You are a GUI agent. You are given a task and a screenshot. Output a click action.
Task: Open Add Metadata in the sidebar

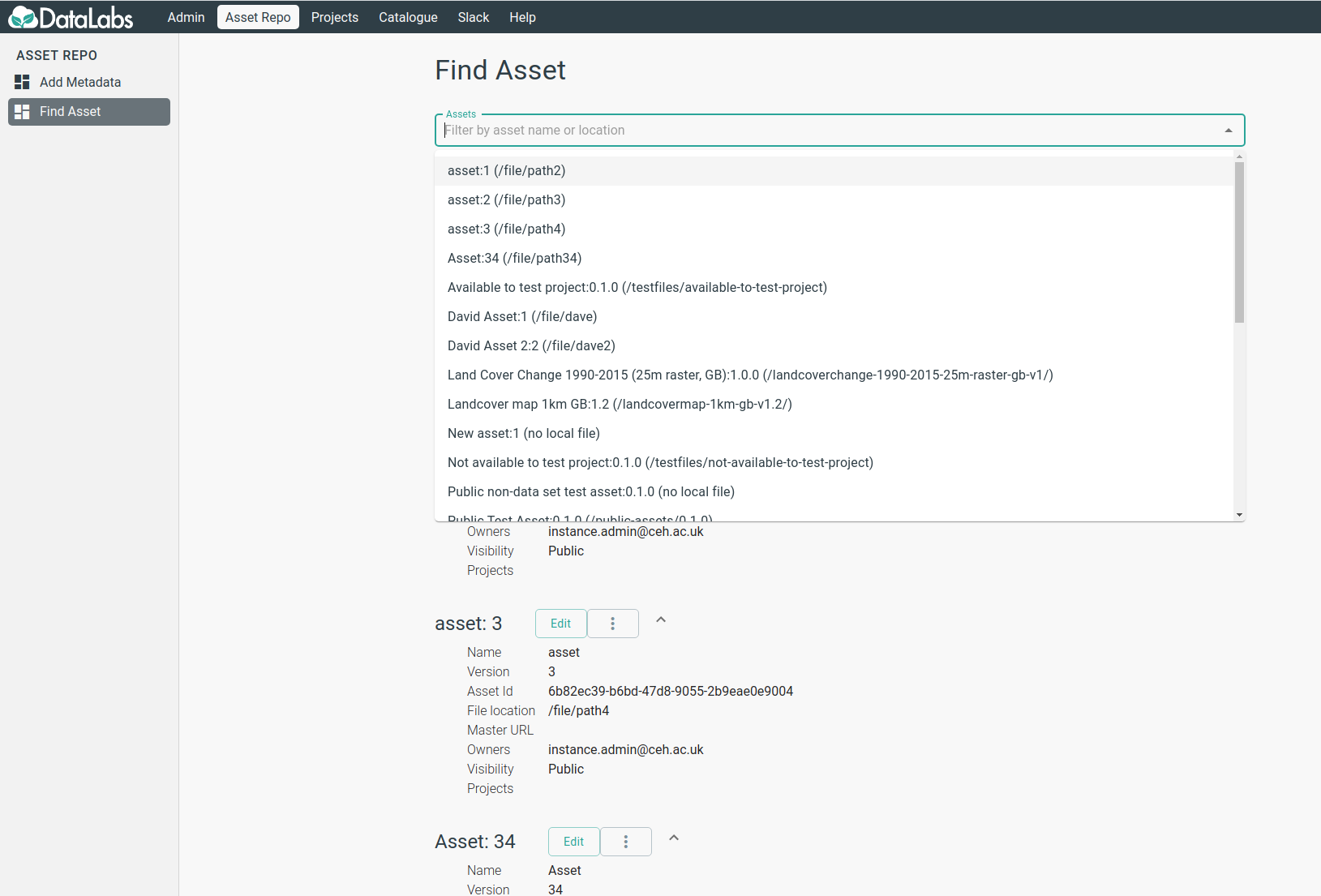(x=89, y=82)
